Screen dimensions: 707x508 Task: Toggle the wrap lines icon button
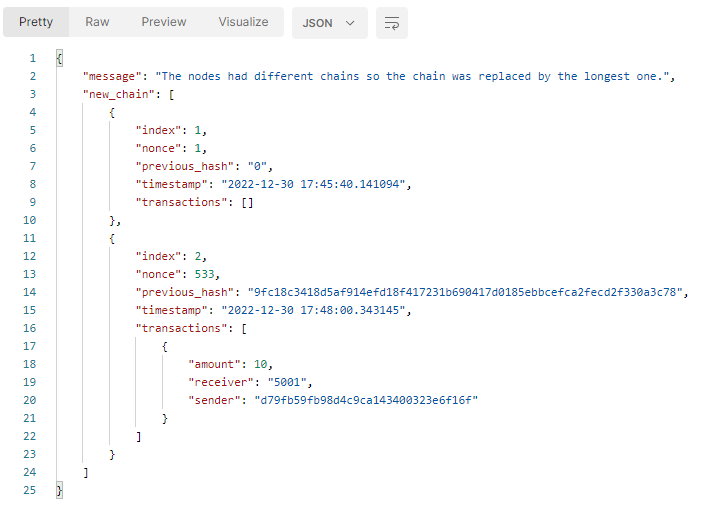point(392,23)
